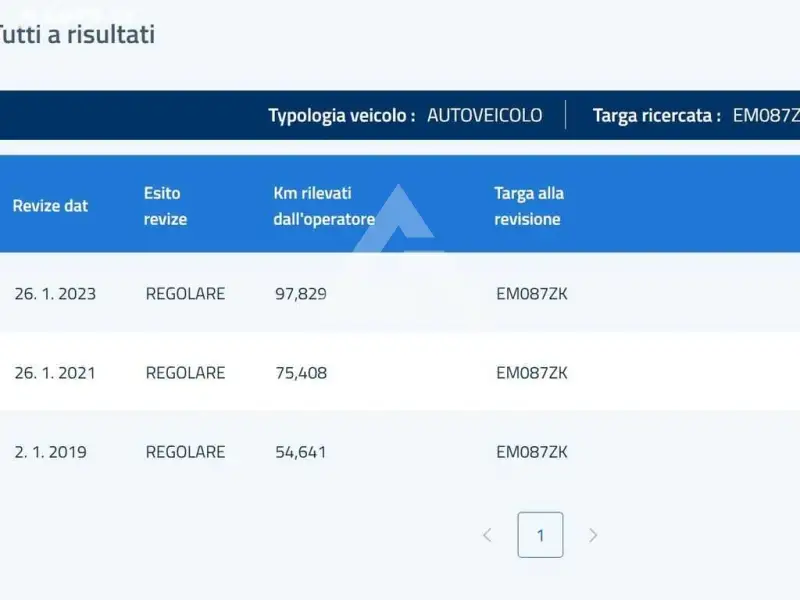The image size is (800, 600).
Task: Click the 'Targa ricercata :' label
Action: (x=657, y=115)
